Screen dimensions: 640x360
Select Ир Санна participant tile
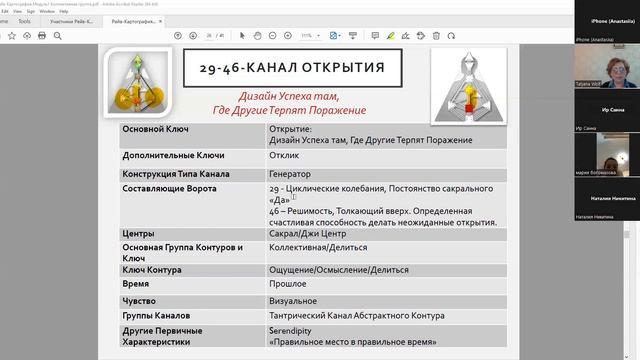pyautogui.click(x=607, y=110)
